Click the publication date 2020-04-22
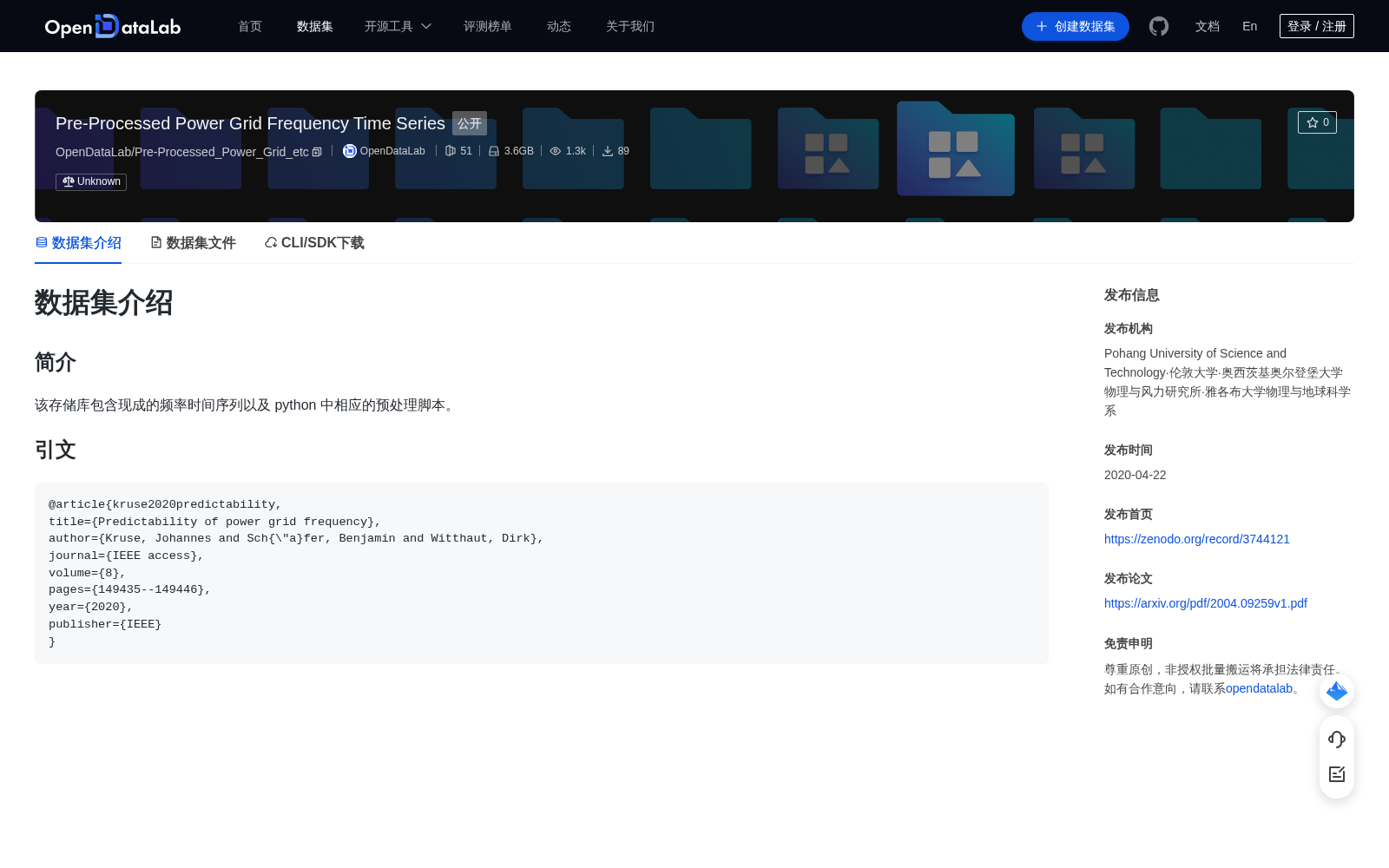 [1136, 475]
